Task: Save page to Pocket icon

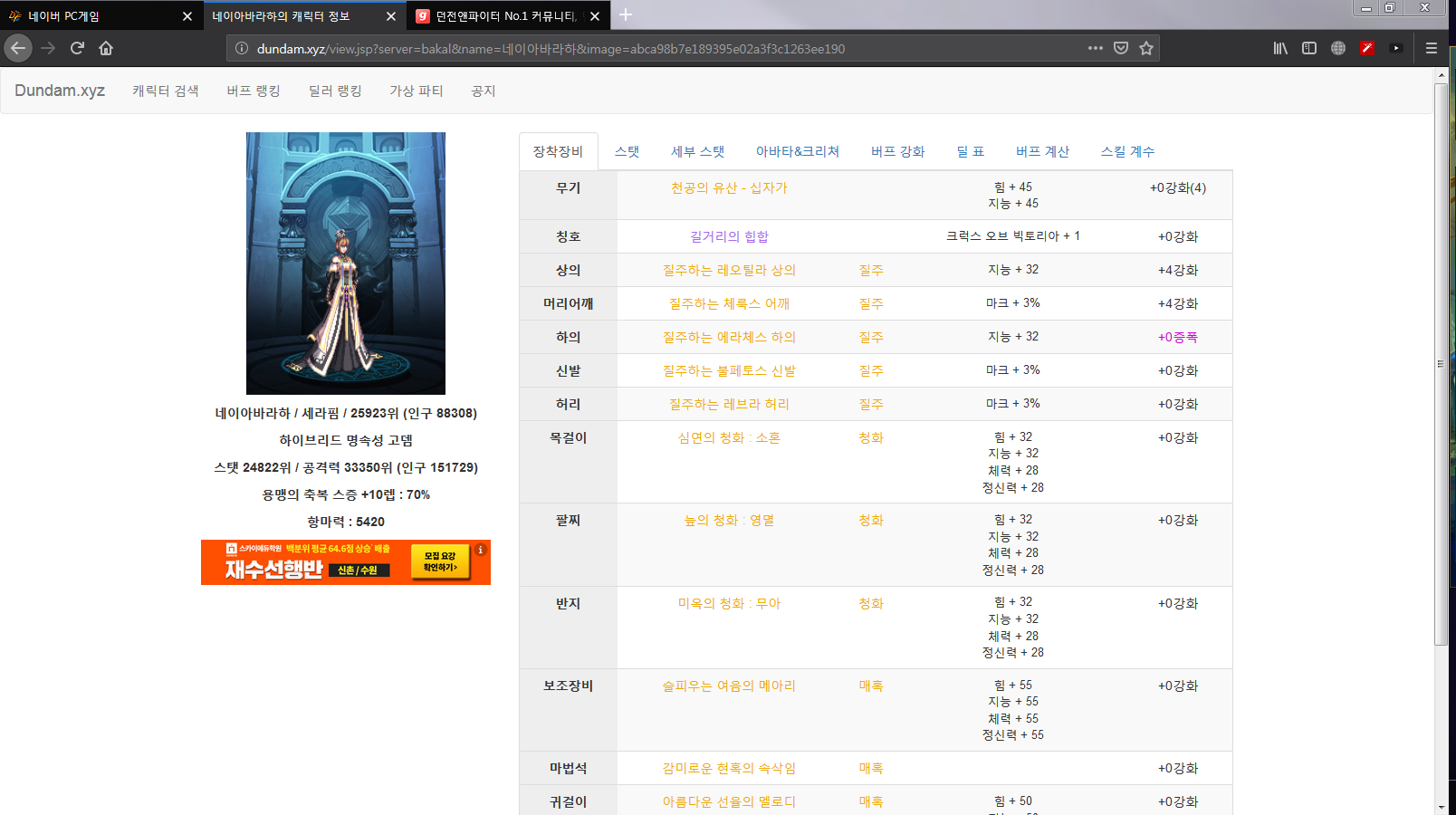Action: [1121, 48]
